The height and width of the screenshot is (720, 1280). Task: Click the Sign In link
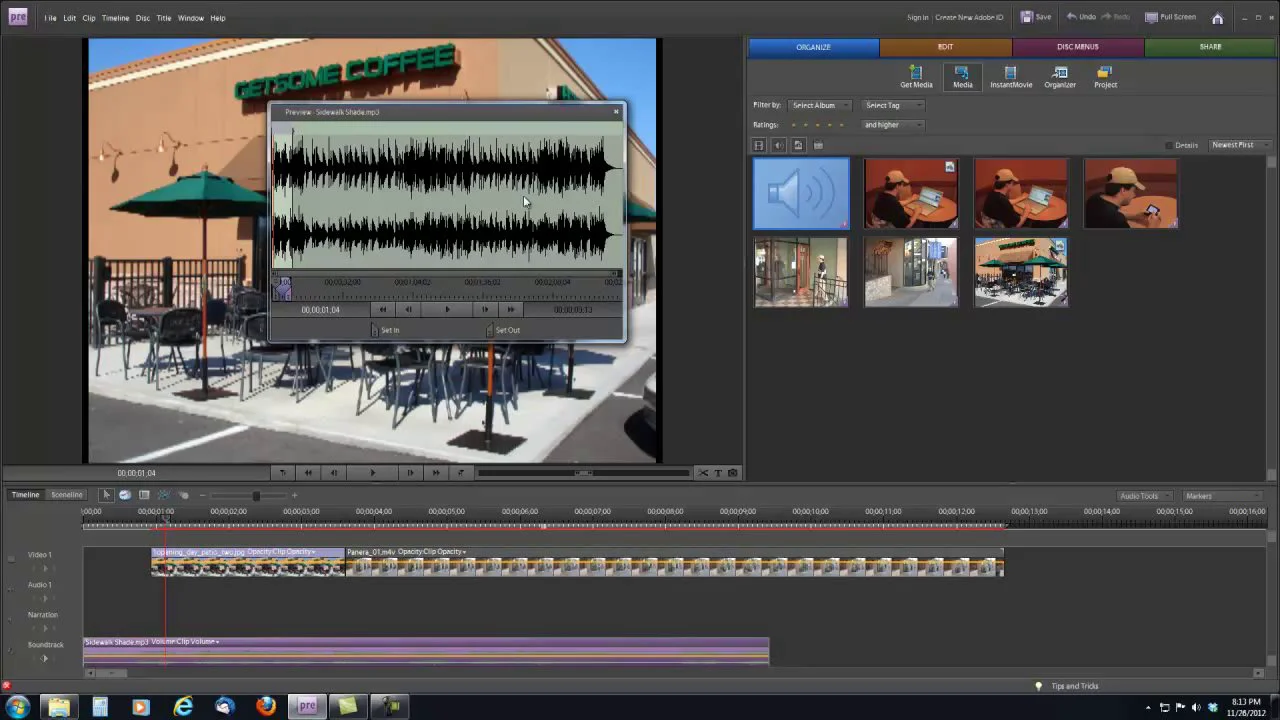coord(917,18)
